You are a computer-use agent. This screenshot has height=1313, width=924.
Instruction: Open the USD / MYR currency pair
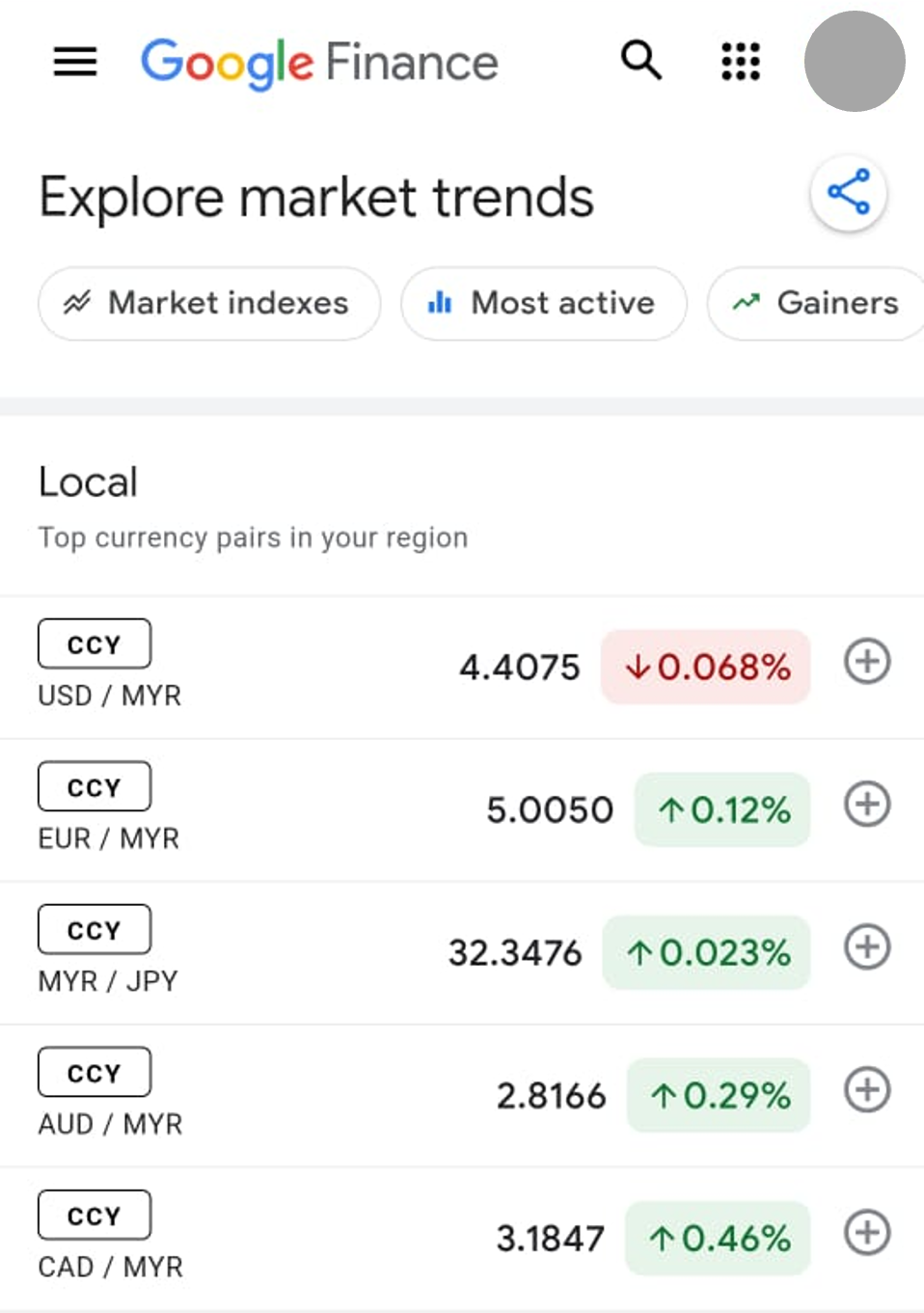tap(462, 668)
